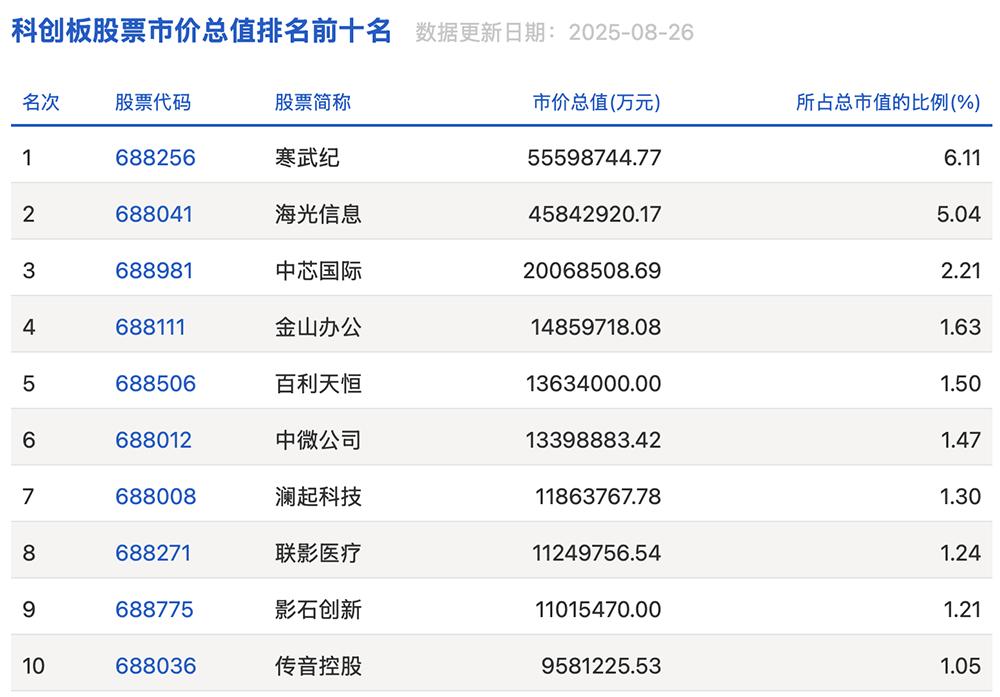Viewport: 1000px width, 697px height.
Task: Open stock code link 688008
Action: point(156,497)
